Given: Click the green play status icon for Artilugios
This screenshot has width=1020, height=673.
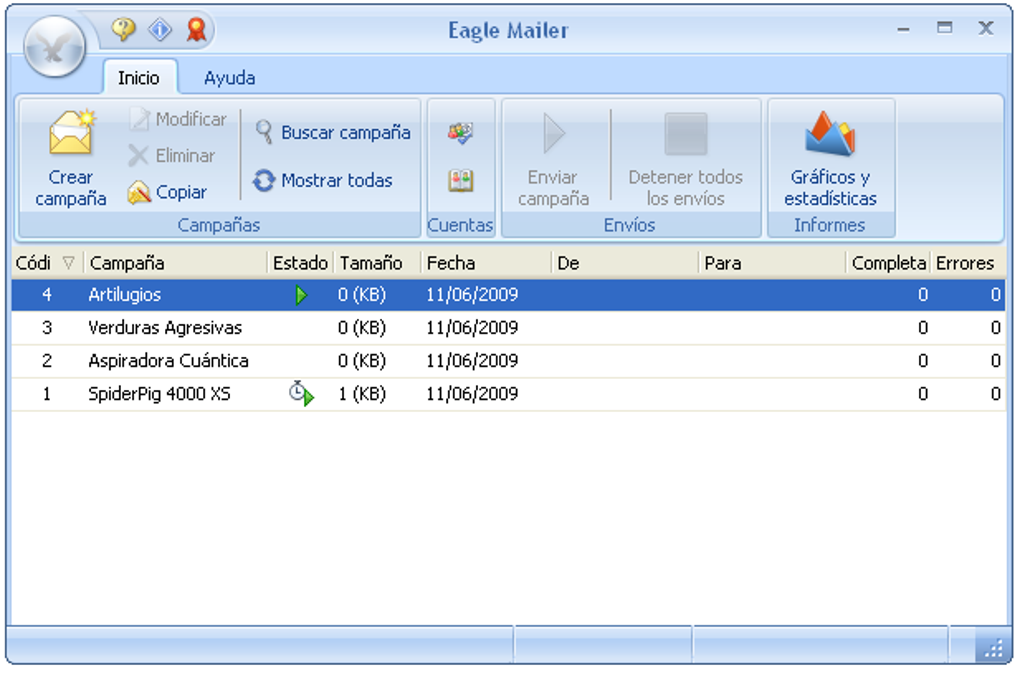Looking at the screenshot, I should pyautogui.click(x=301, y=295).
